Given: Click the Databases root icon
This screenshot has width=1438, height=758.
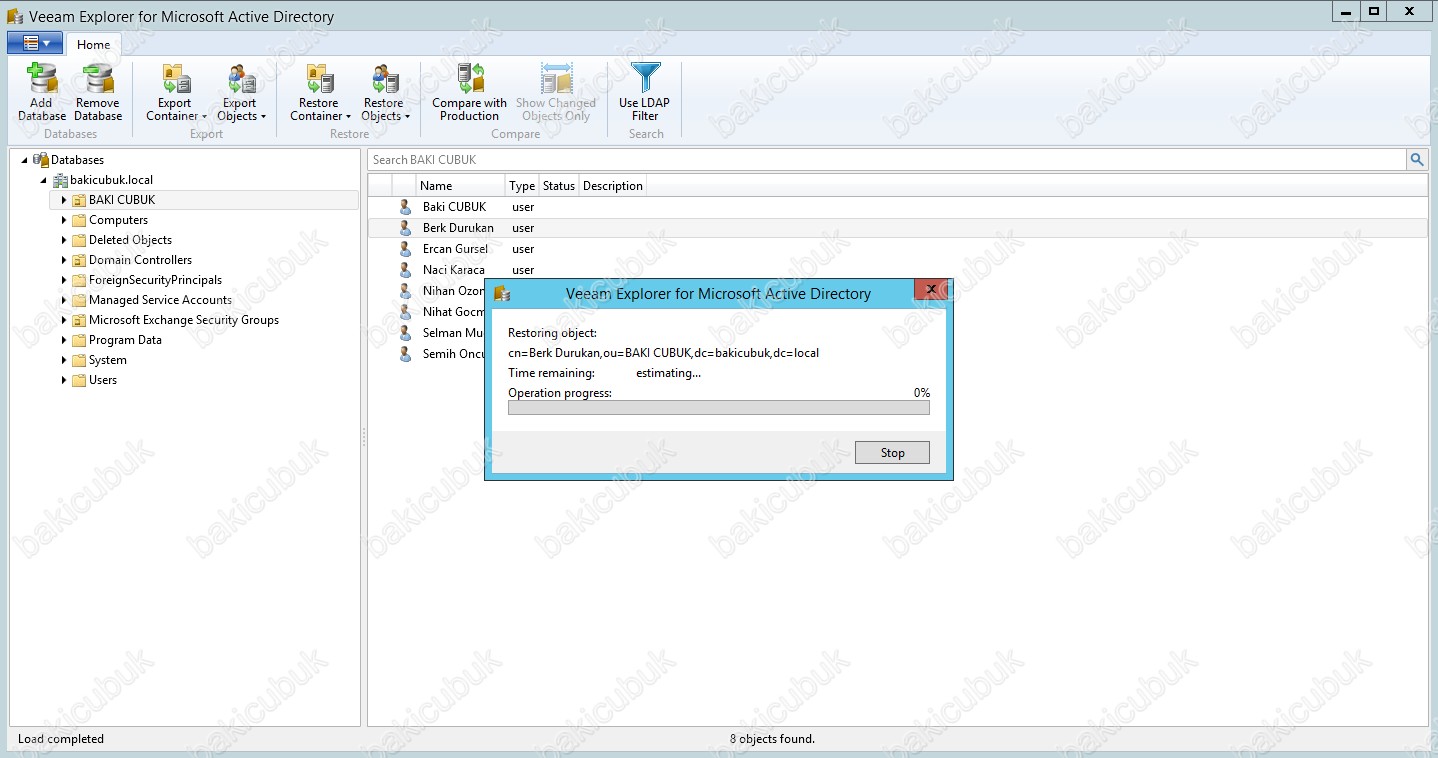Looking at the screenshot, I should 41,160.
